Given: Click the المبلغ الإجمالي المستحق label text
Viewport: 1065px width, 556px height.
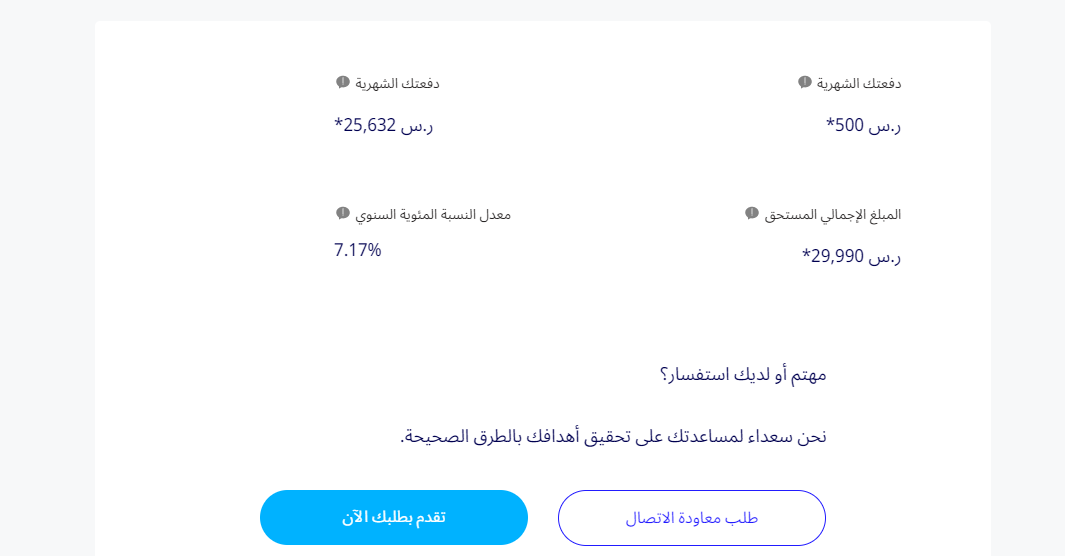Looking at the screenshot, I should coord(832,215).
